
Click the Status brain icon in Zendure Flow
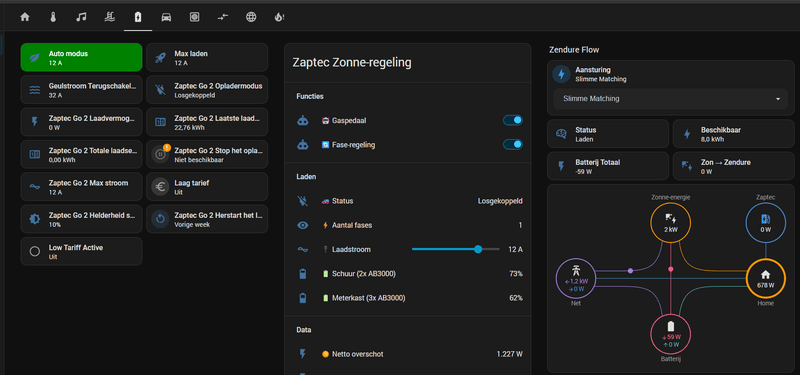pyautogui.click(x=561, y=134)
